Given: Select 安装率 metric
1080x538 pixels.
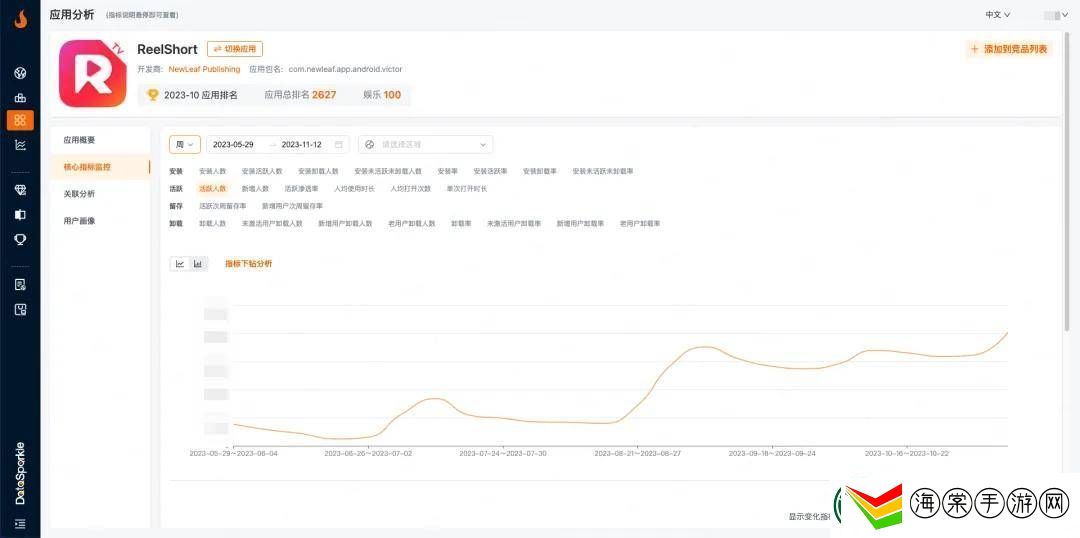Looking at the screenshot, I should pos(448,171).
